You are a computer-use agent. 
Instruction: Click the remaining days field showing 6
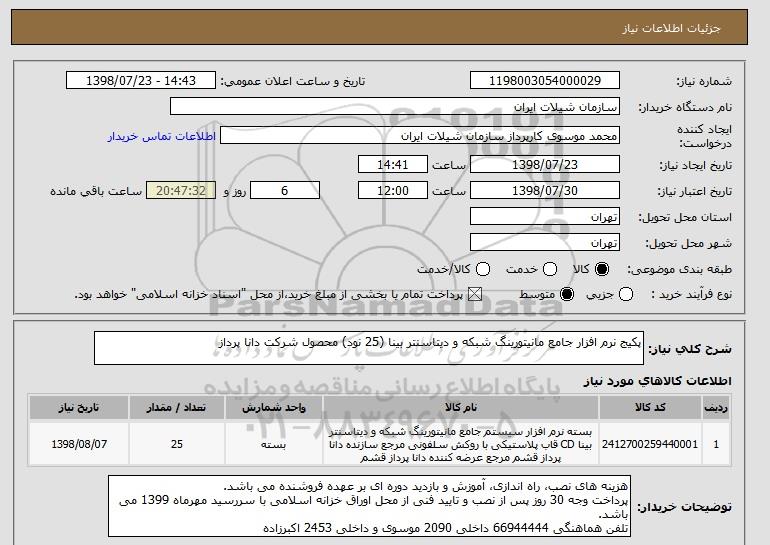tap(285, 191)
